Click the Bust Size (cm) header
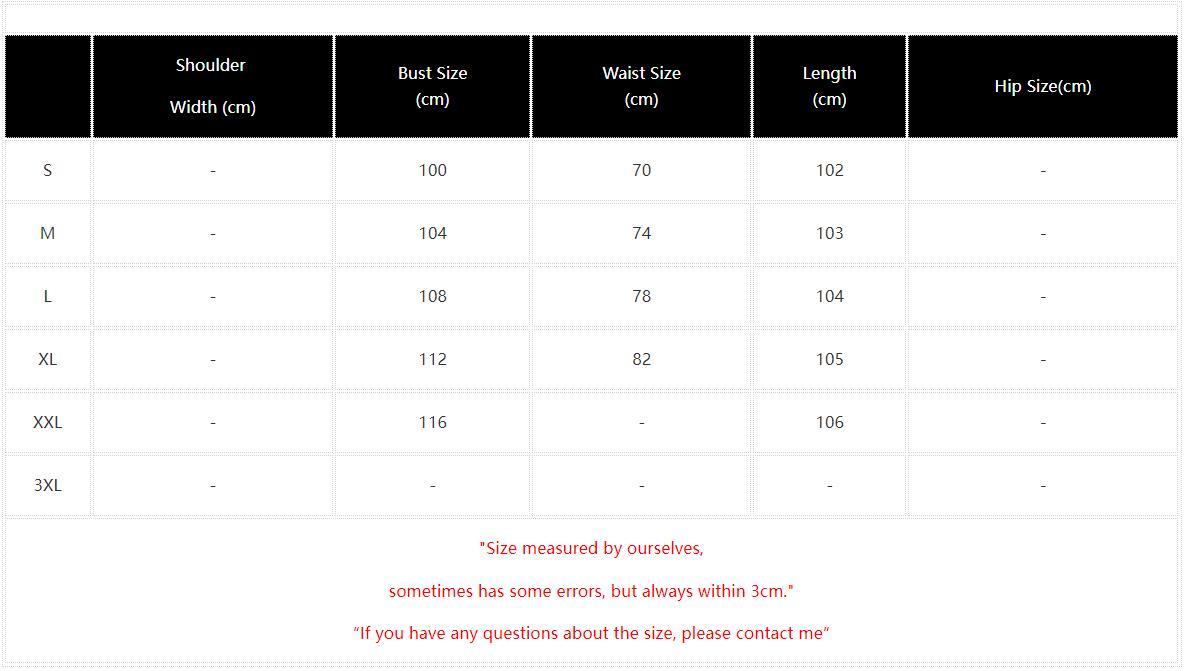Image resolution: width=1184 pixels, height=671 pixels. coord(433,86)
